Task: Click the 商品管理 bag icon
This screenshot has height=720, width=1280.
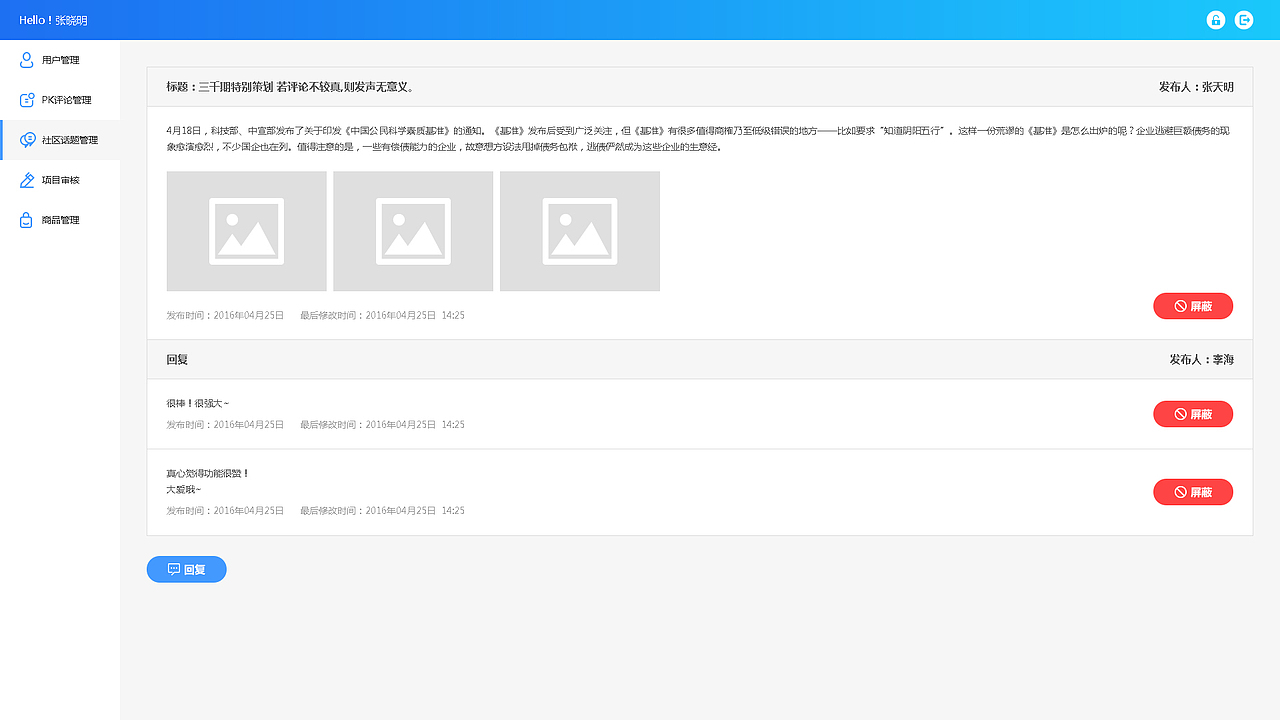Action: (27, 220)
